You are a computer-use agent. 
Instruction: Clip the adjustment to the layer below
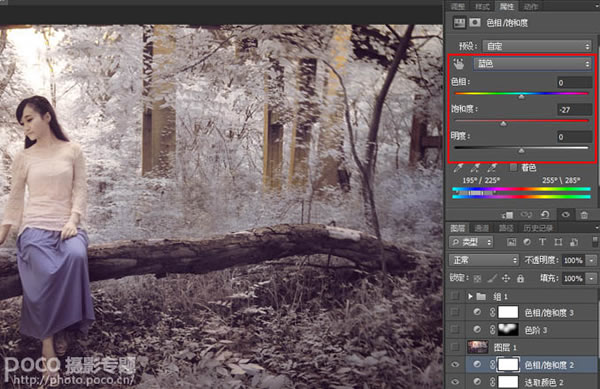click(508, 215)
